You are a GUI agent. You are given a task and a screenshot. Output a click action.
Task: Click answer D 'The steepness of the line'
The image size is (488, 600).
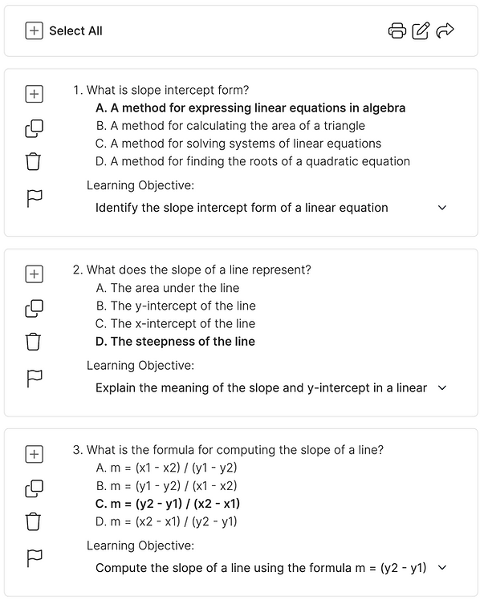(175, 341)
